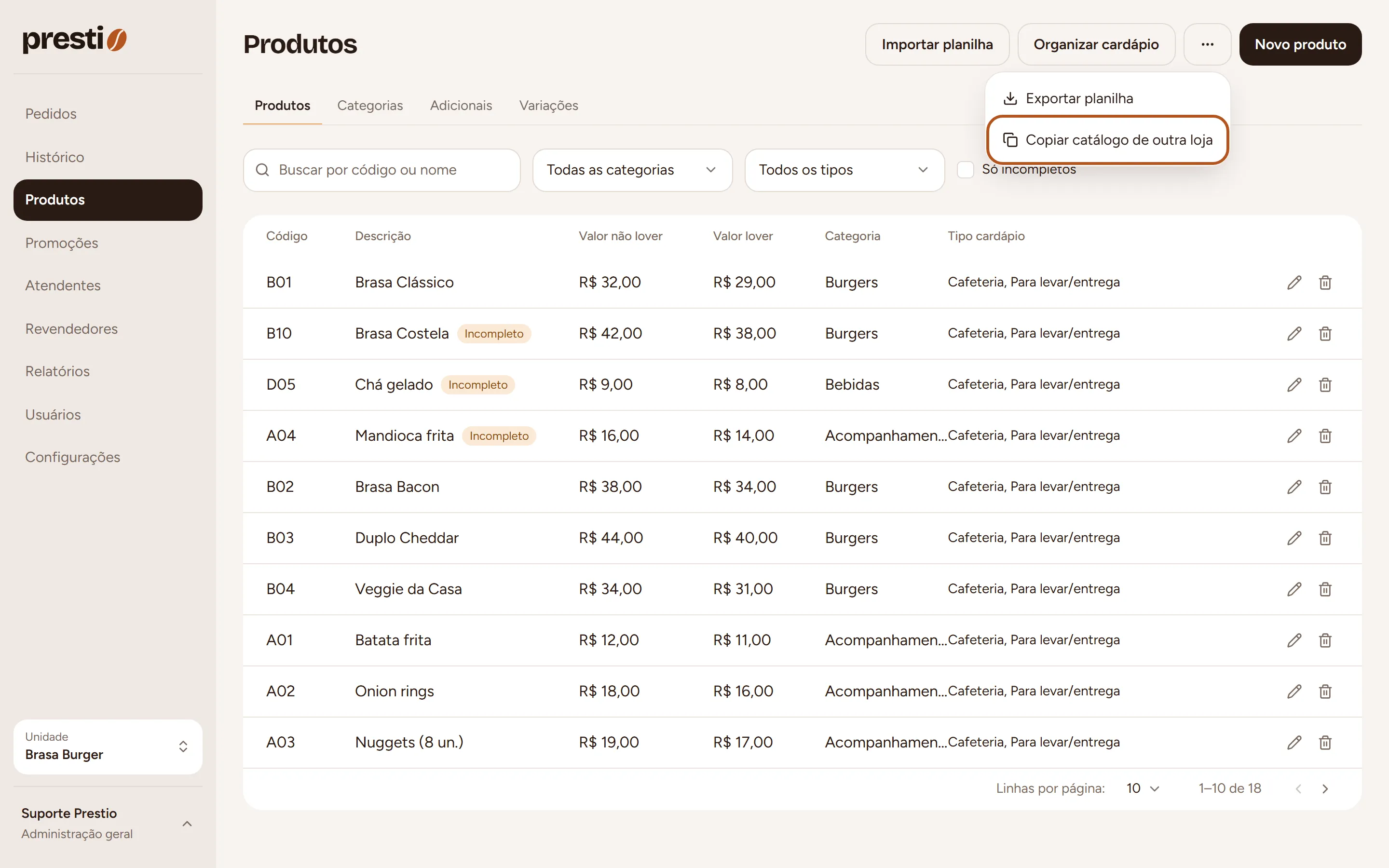1389x868 pixels.
Task: Delete the Chá gelado row
Action: click(x=1325, y=385)
